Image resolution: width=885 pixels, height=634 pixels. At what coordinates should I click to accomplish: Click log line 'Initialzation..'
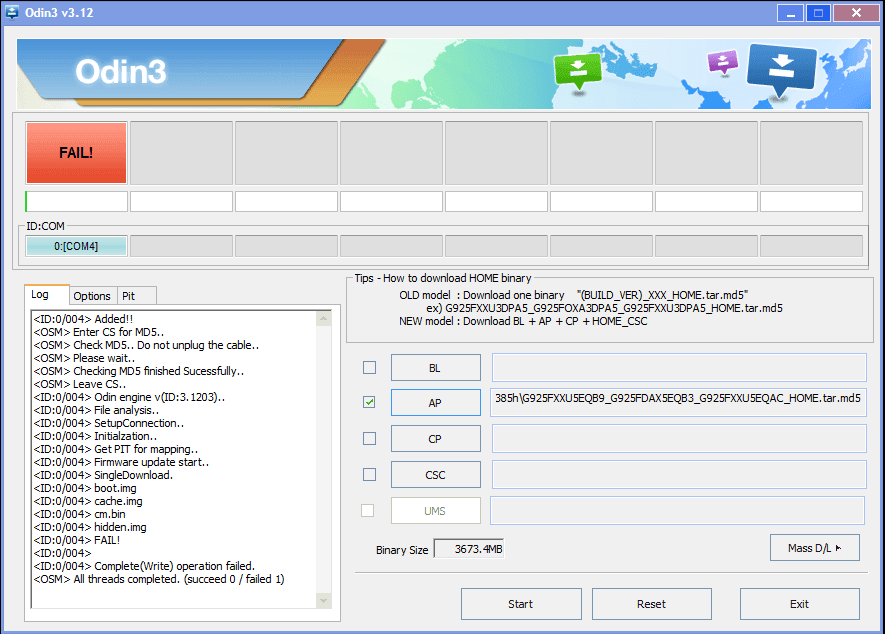[95, 436]
